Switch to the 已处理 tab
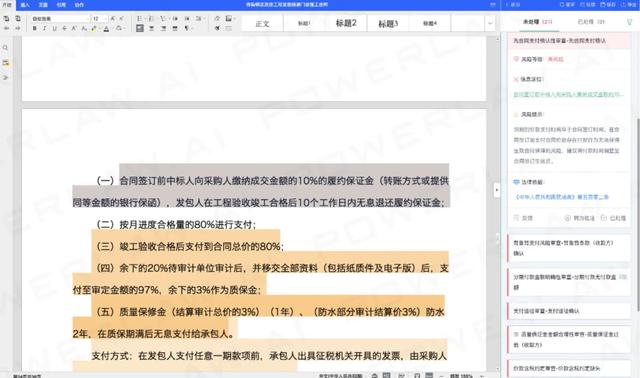The height and width of the screenshot is (378, 640). (x=591, y=22)
